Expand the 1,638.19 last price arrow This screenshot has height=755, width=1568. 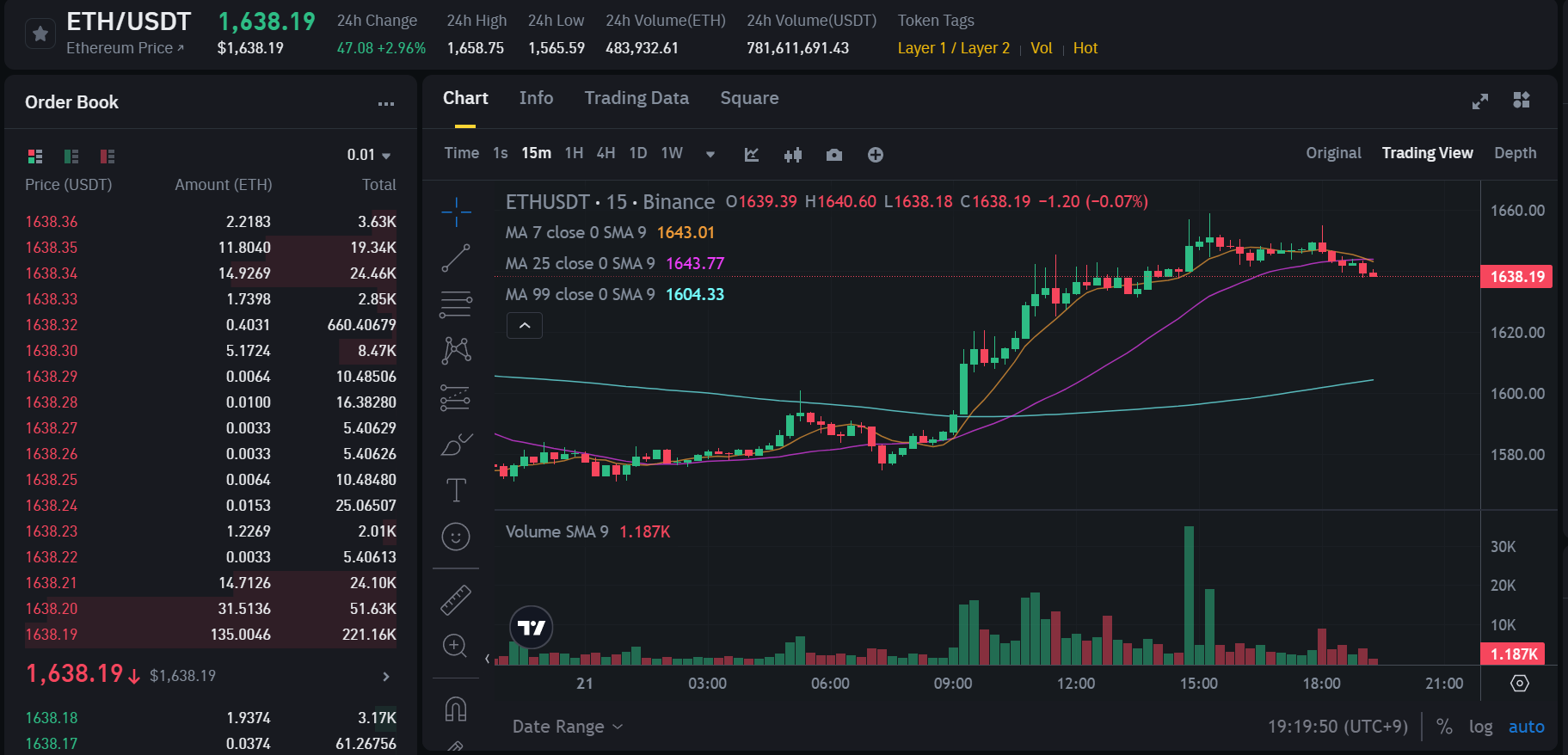click(386, 677)
